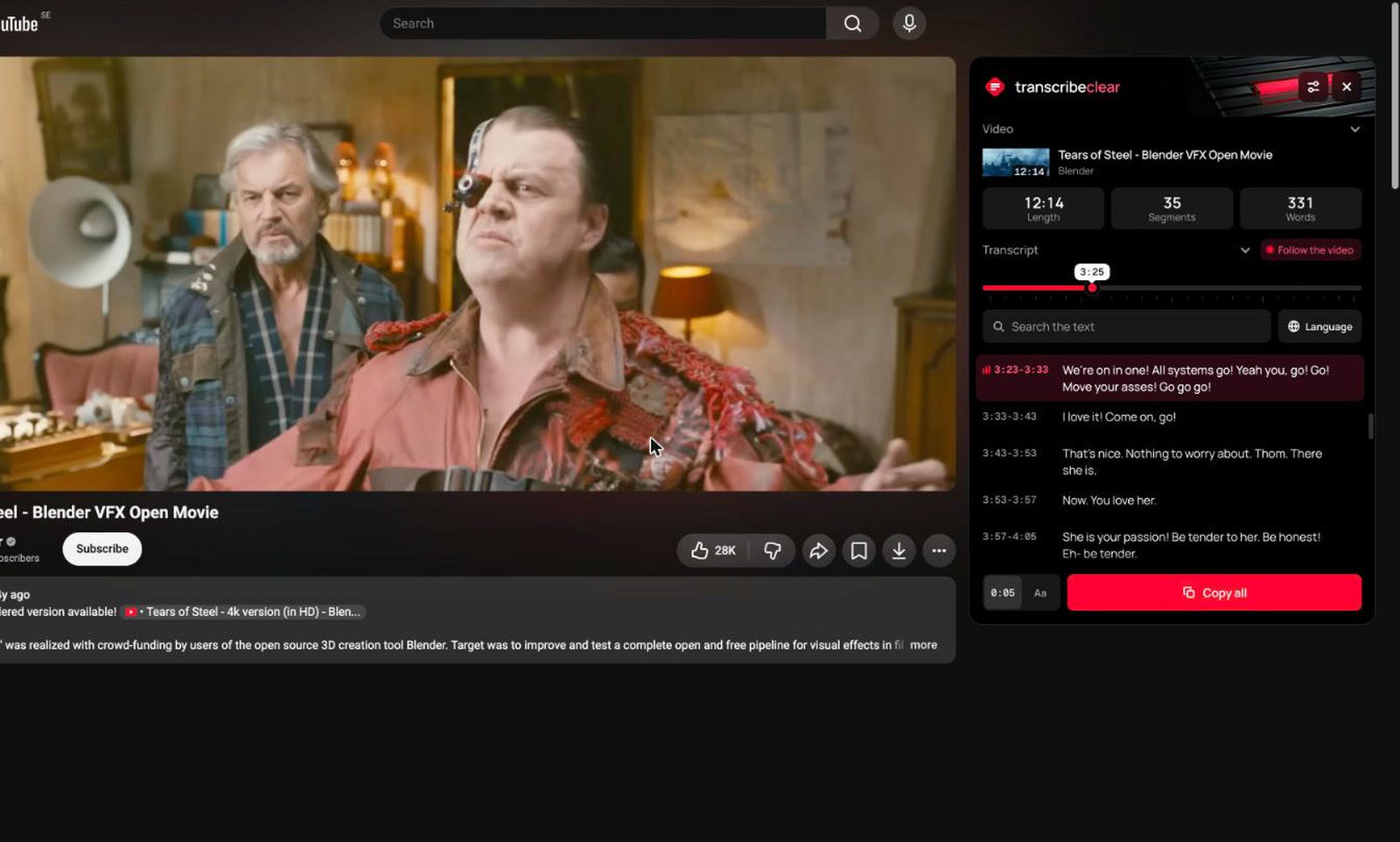This screenshot has height=842, width=1400.
Task: Subscribe to the Blender channel
Action: click(101, 549)
